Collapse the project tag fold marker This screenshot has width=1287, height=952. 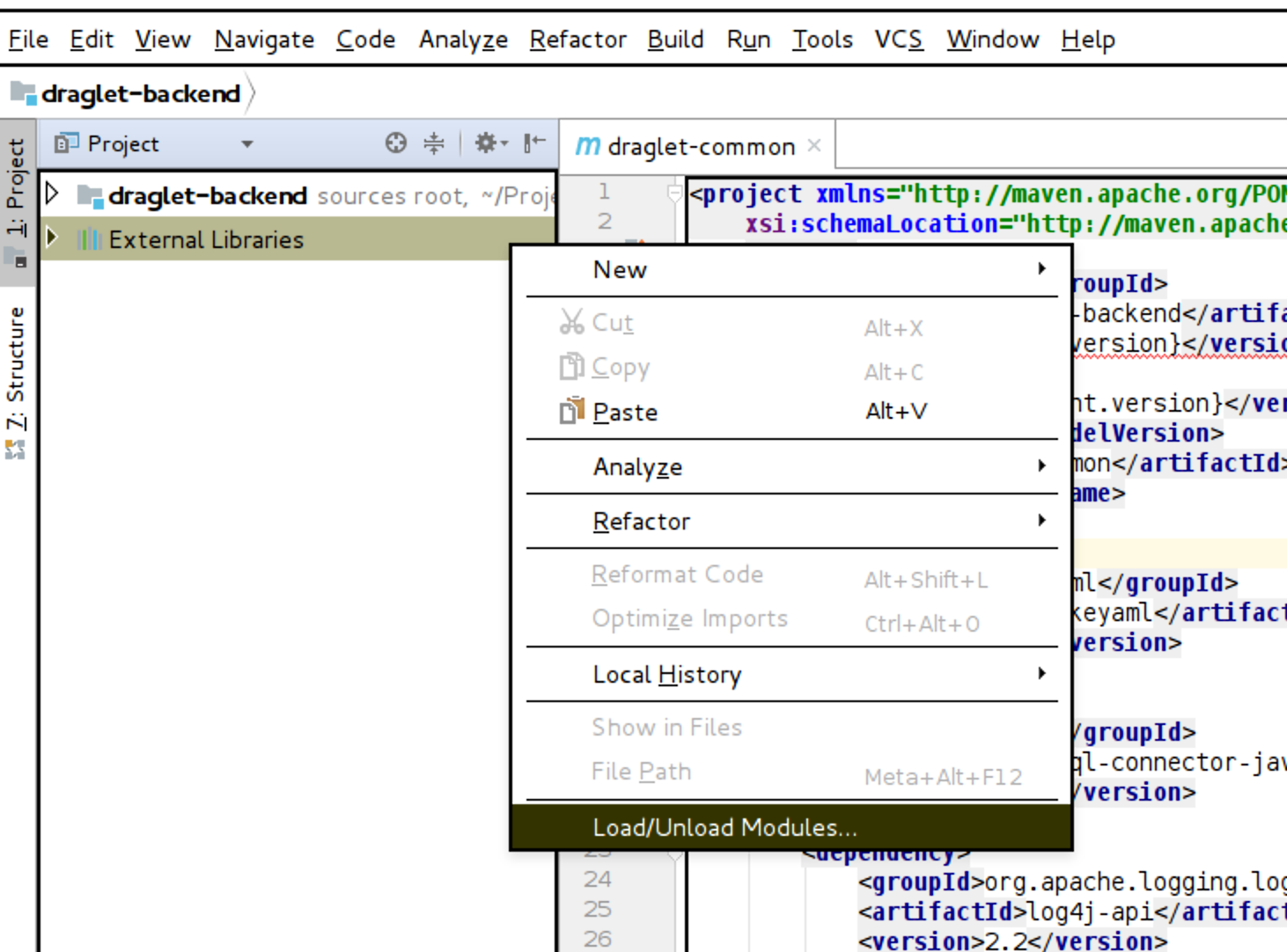674,192
